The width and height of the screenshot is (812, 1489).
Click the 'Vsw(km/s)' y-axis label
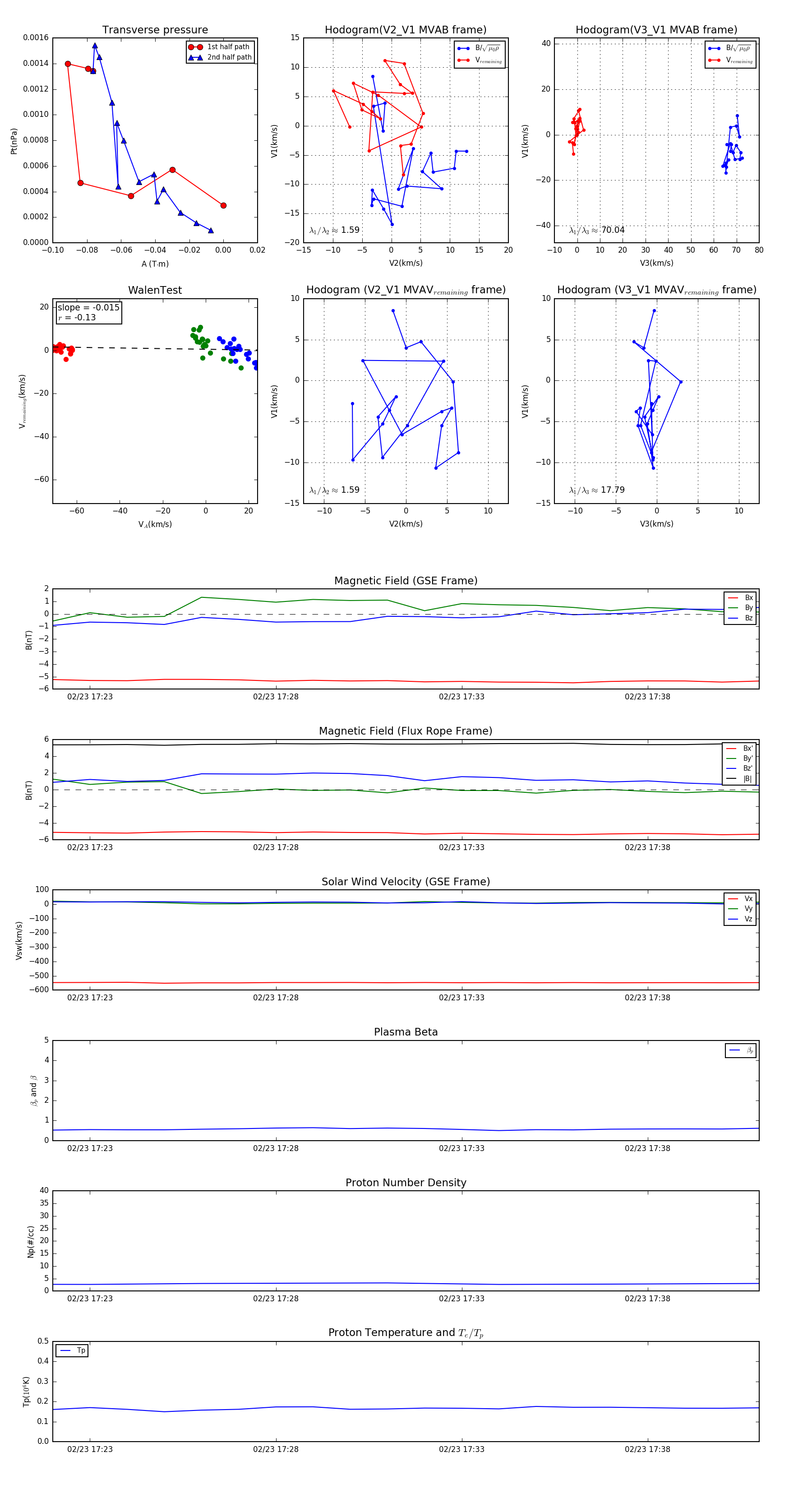[19, 941]
